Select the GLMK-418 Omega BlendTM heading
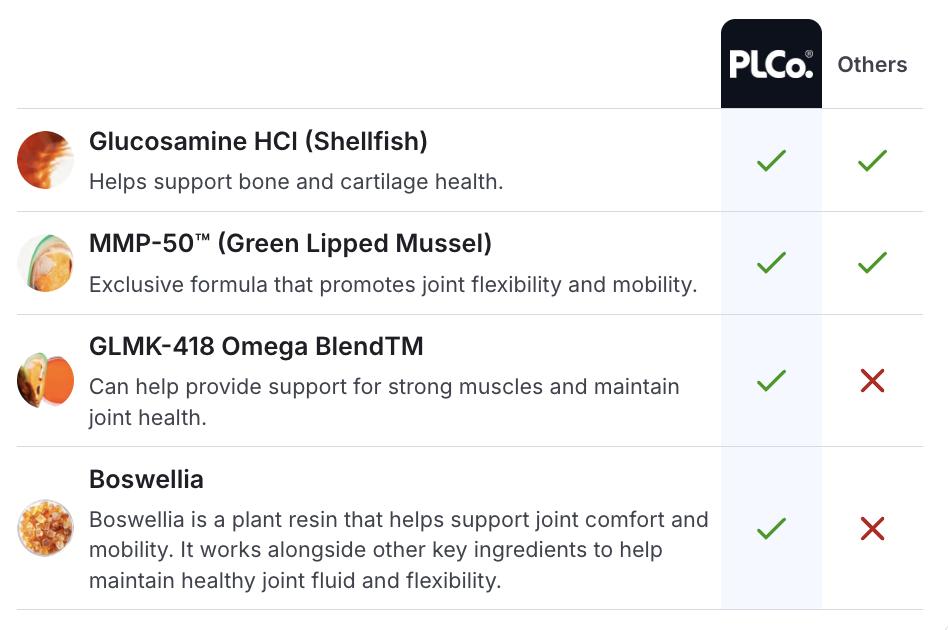The image size is (948, 630). (256, 347)
